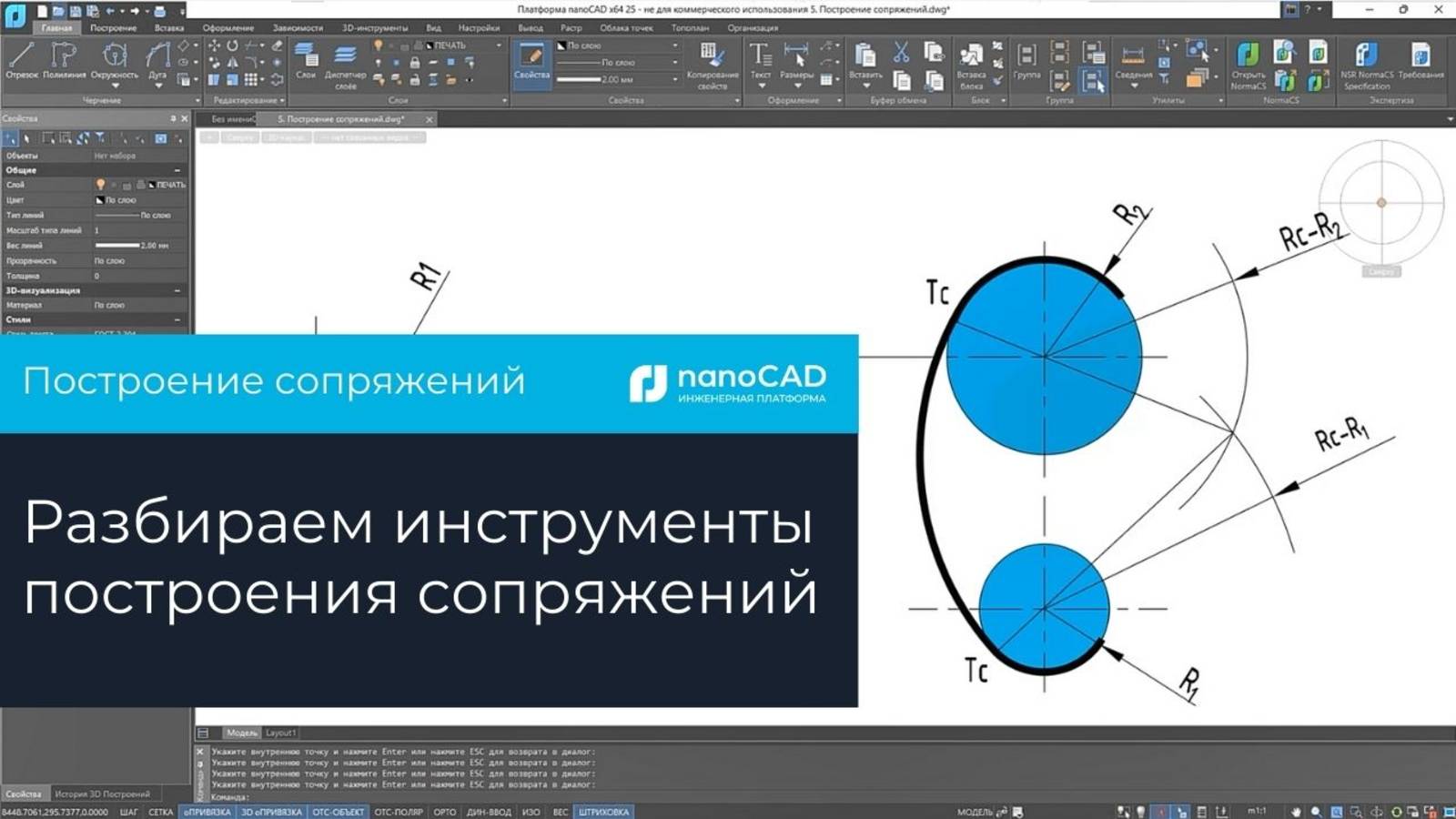1456x819 pixels.
Task: Toggle ОТС-ОБЪЕКТ object tracking
Action: [338, 812]
